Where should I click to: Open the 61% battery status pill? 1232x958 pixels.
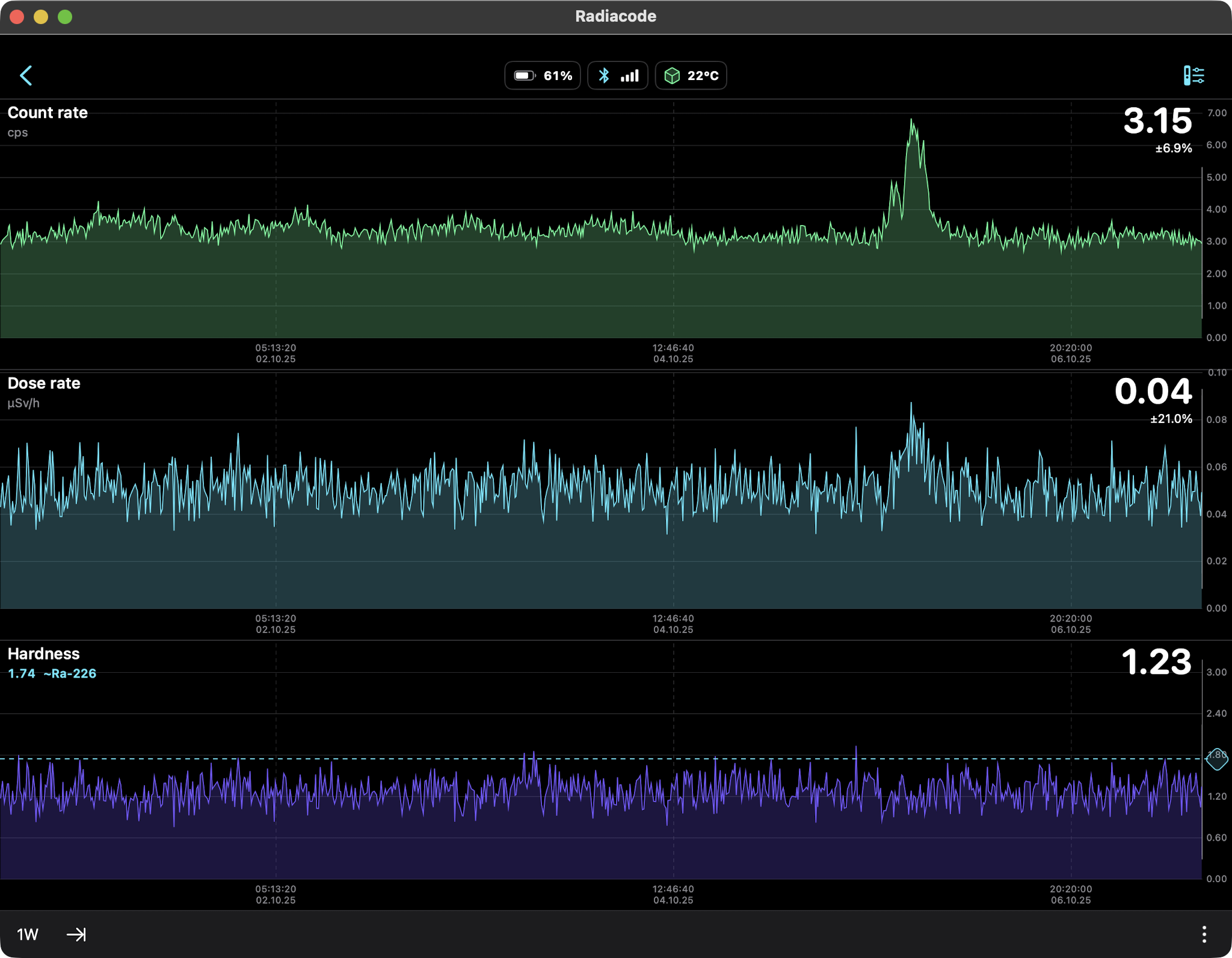(x=543, y=76)
